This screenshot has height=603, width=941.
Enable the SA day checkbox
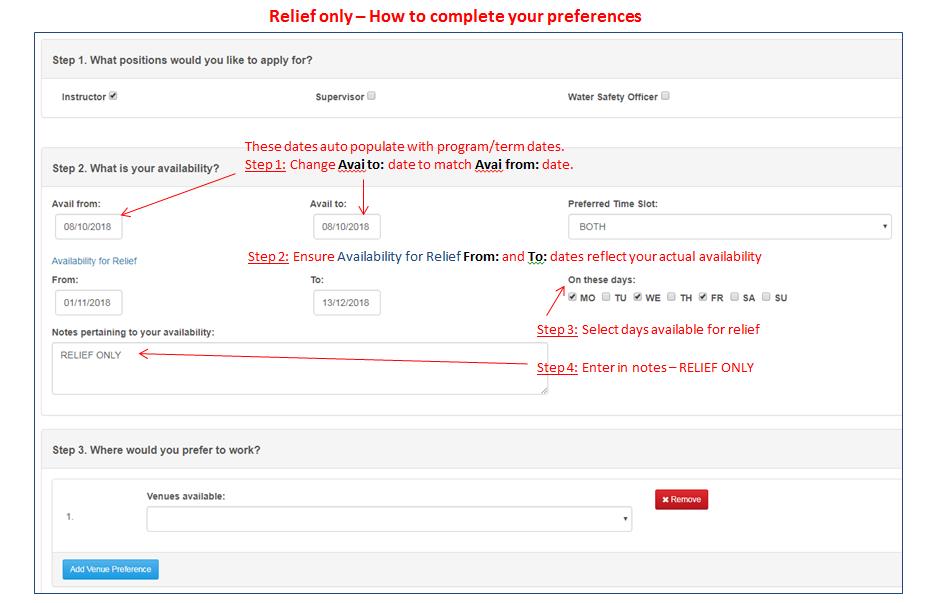click(x=735, y=297)
